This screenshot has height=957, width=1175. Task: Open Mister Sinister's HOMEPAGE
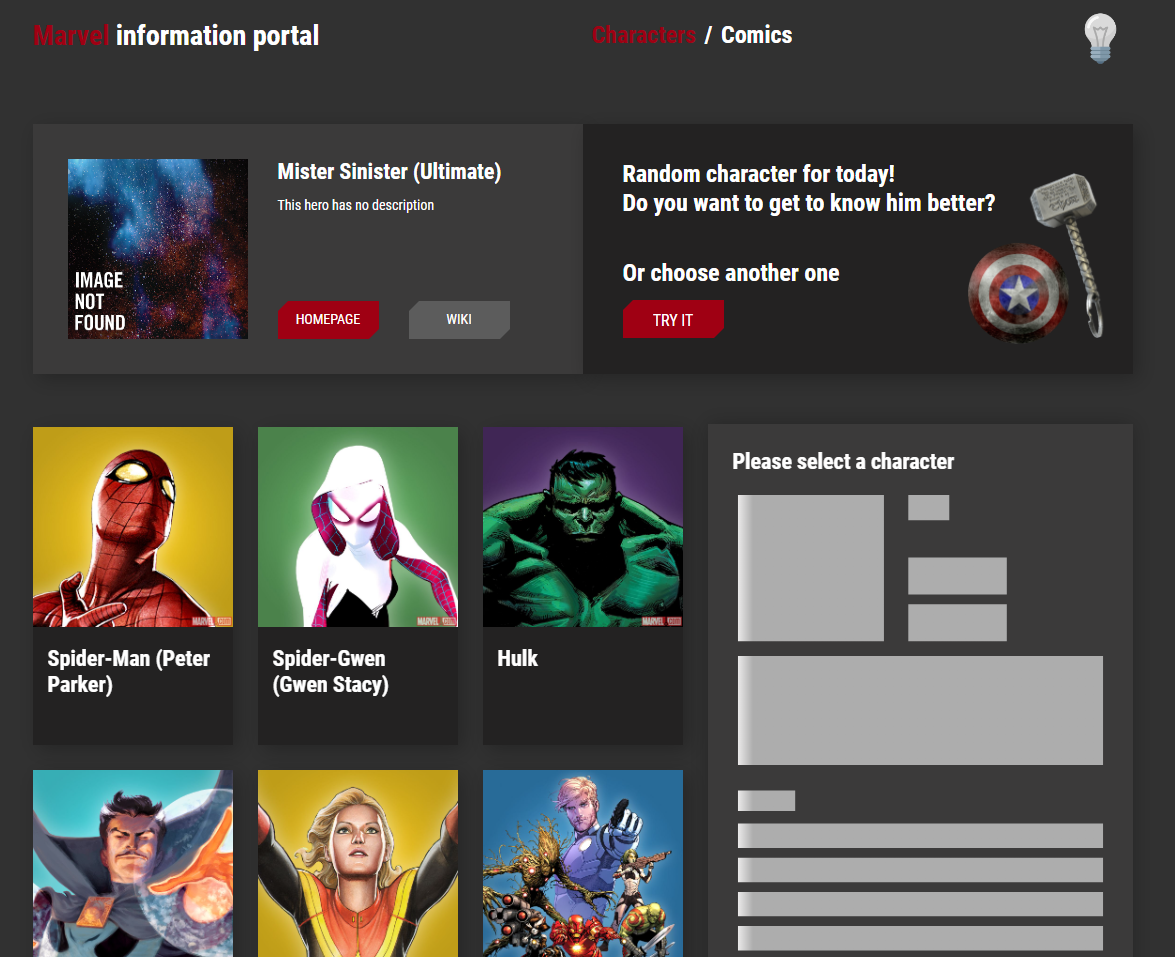click(x=328, y=319)
